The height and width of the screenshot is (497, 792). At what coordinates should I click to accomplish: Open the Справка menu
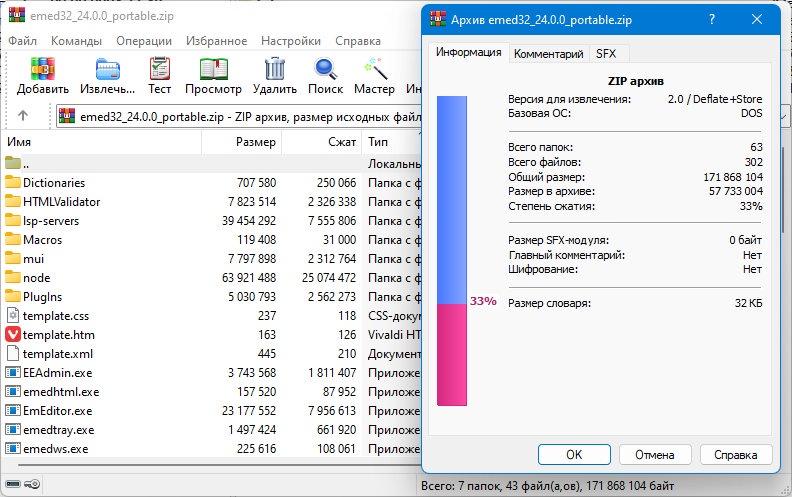click(x=358, y=41)
